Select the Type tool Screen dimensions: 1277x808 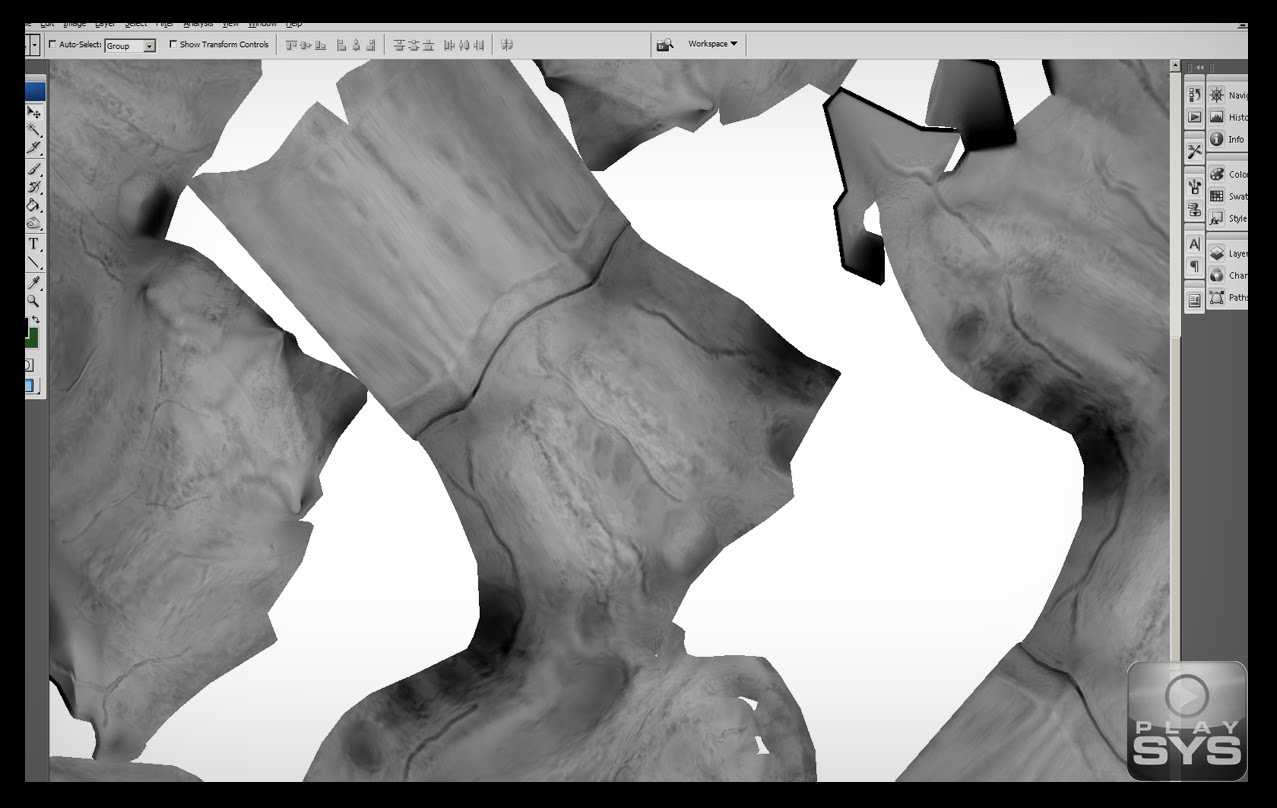(x=34, y=243)
